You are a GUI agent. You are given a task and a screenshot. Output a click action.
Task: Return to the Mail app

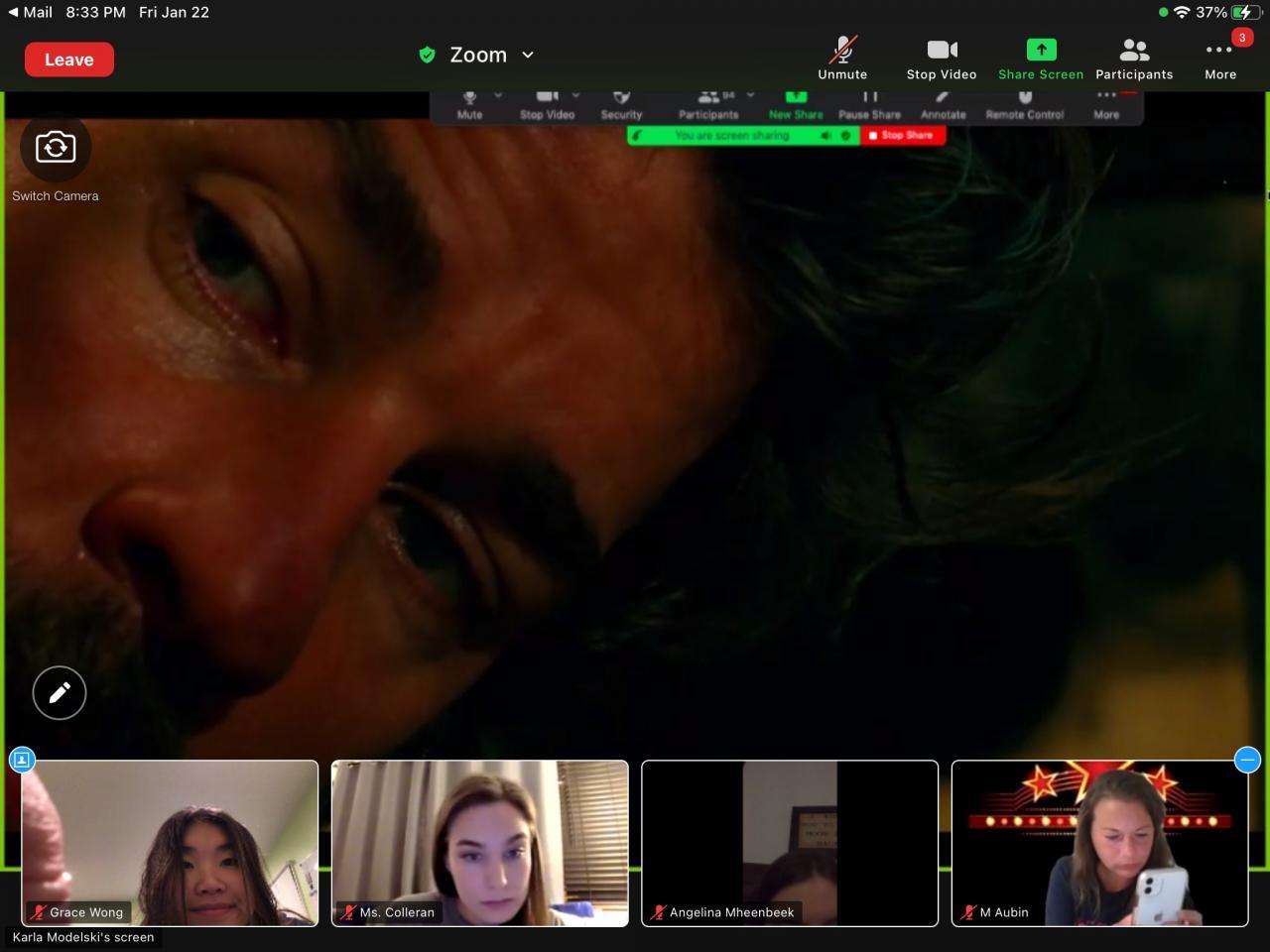coord(31,12)
